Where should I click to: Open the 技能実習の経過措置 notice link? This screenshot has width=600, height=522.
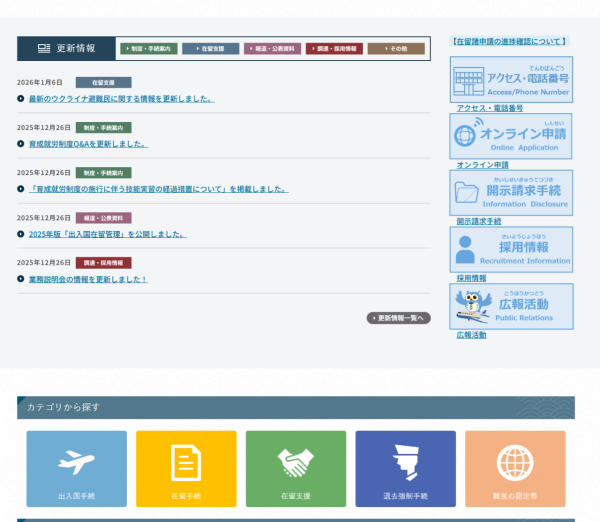[159, 189]
